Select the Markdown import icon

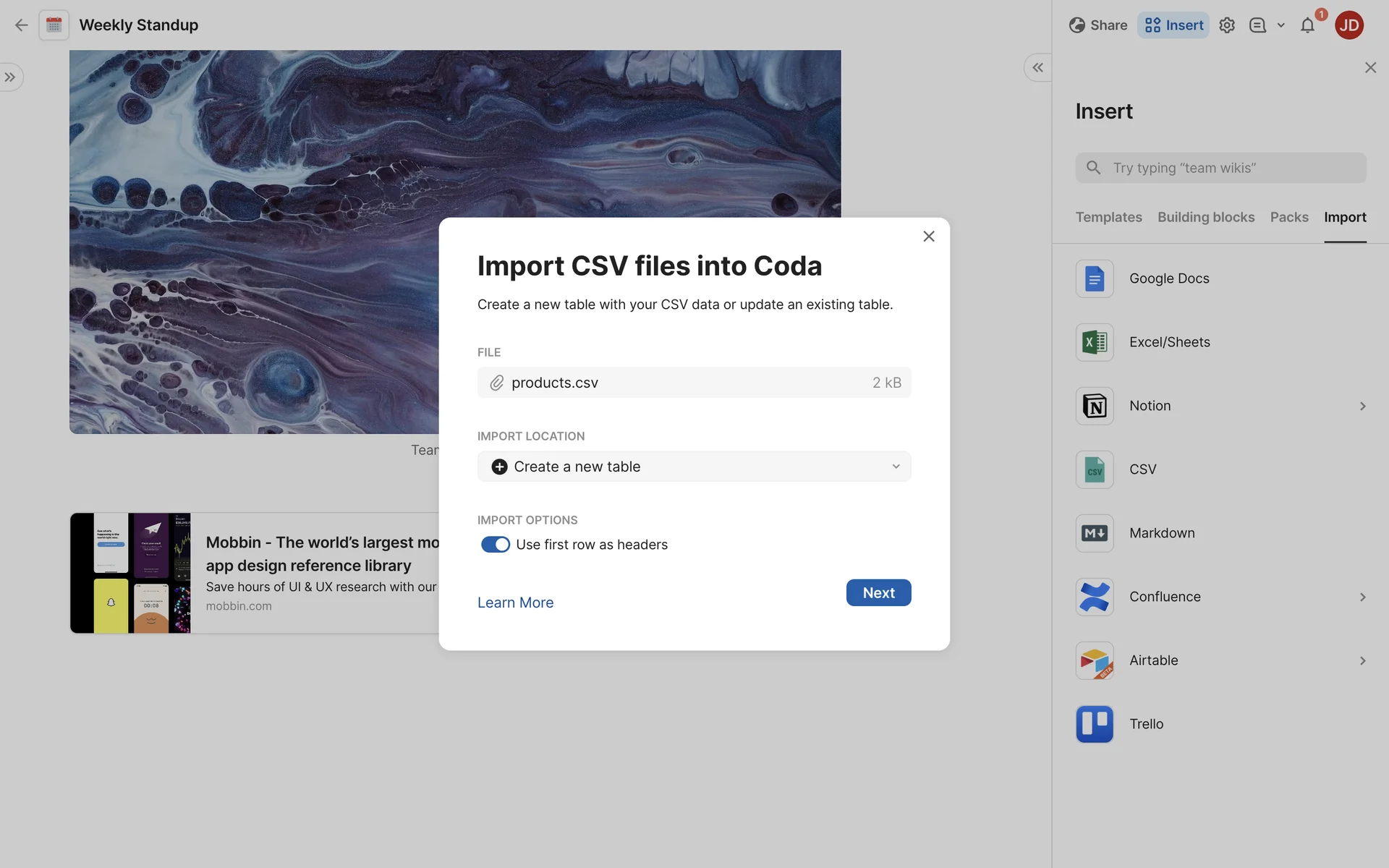(1094, 533)
